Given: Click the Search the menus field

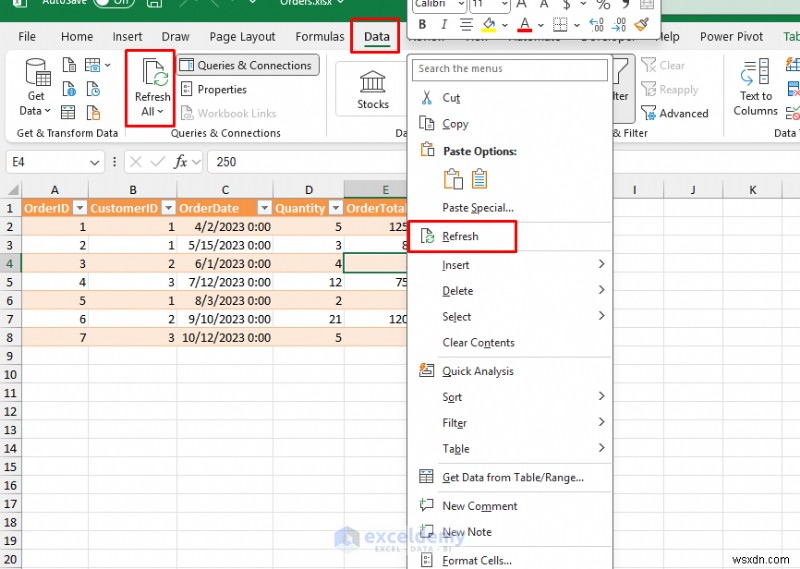Looking at the screenshot, I should (x=510, y=69).
